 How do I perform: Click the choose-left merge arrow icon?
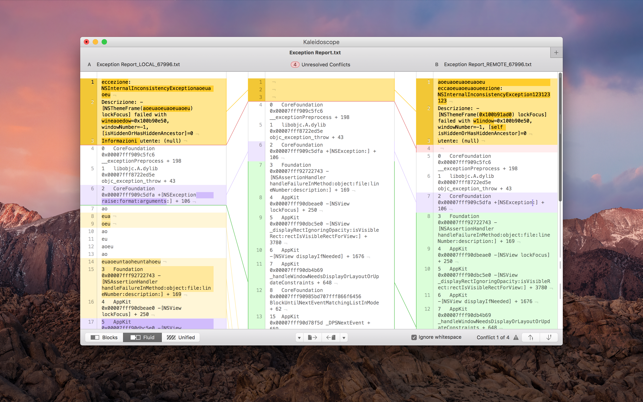click(312, 337)
